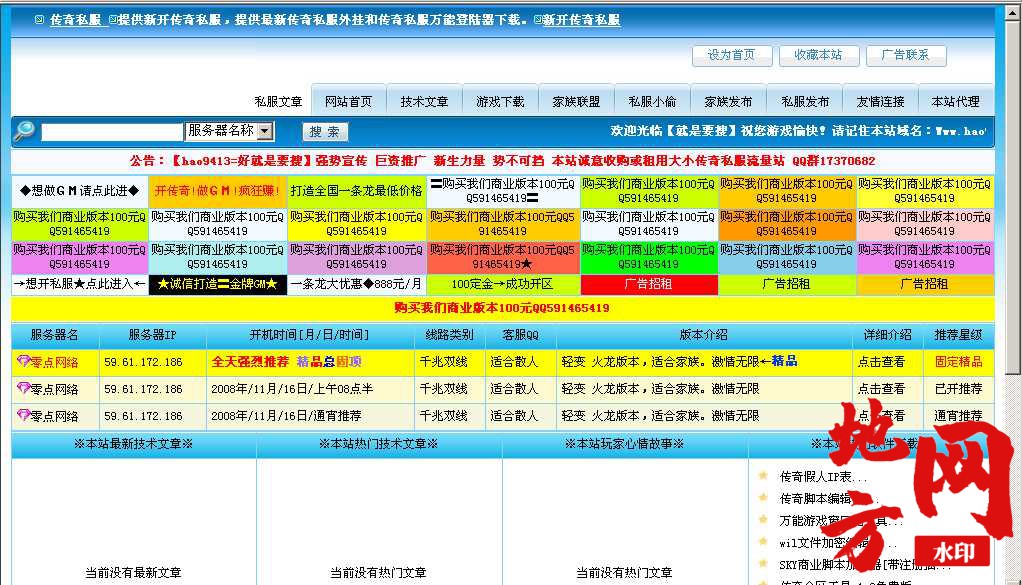This screenshot has height=585, width=1022.
Task: Click 点击查看 in 已开推荐 row
Action: coord(881,389)
